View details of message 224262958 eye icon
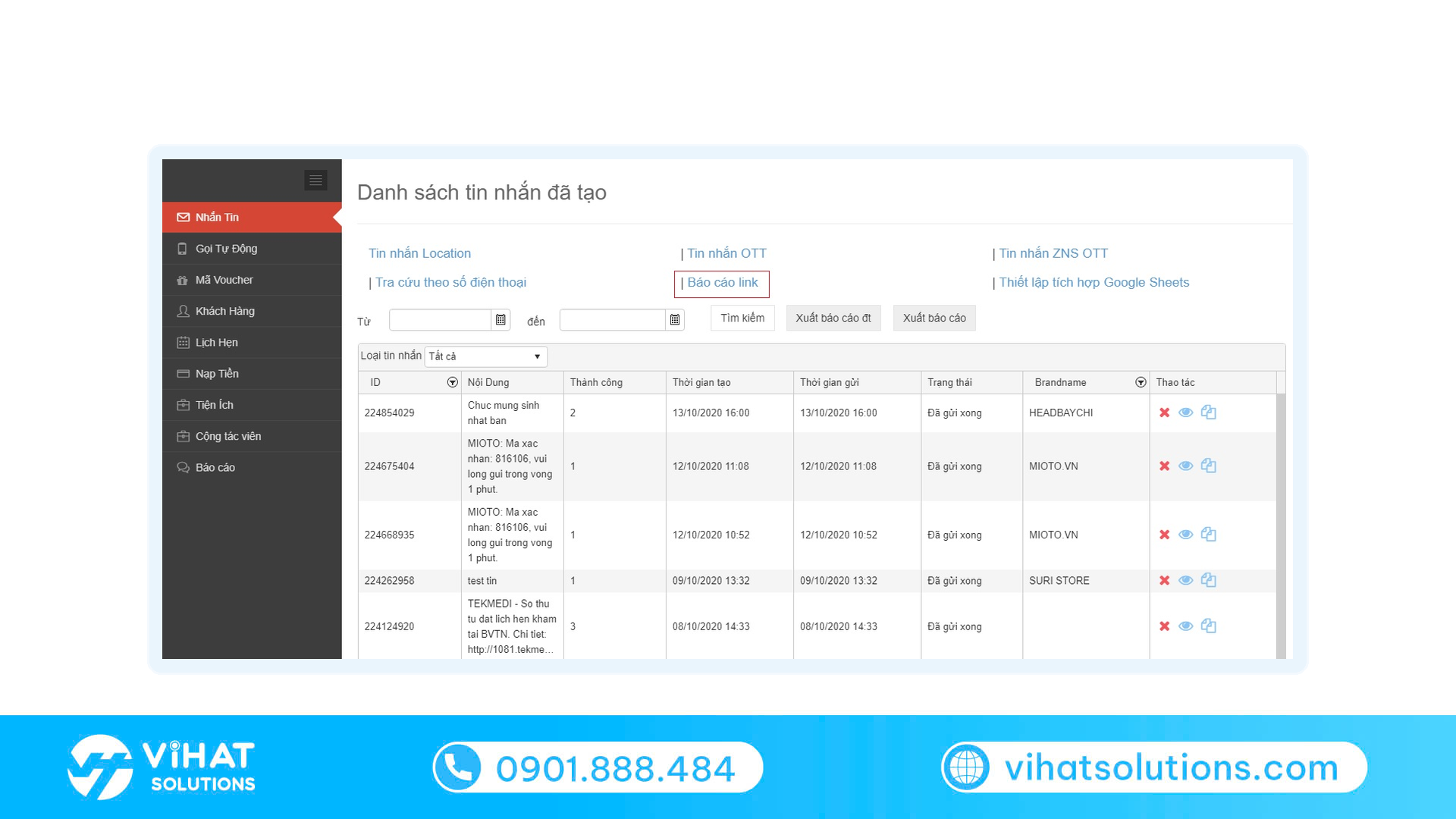The height and width of the screenshot is (819, 1456). [1186, 580]
